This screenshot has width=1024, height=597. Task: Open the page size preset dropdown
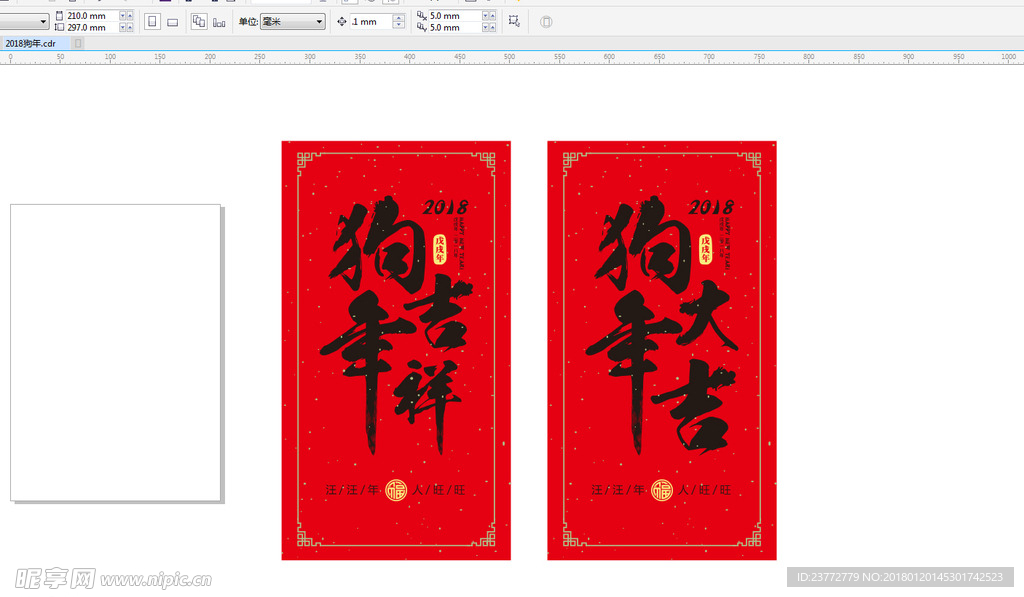(x=44, y=20)
